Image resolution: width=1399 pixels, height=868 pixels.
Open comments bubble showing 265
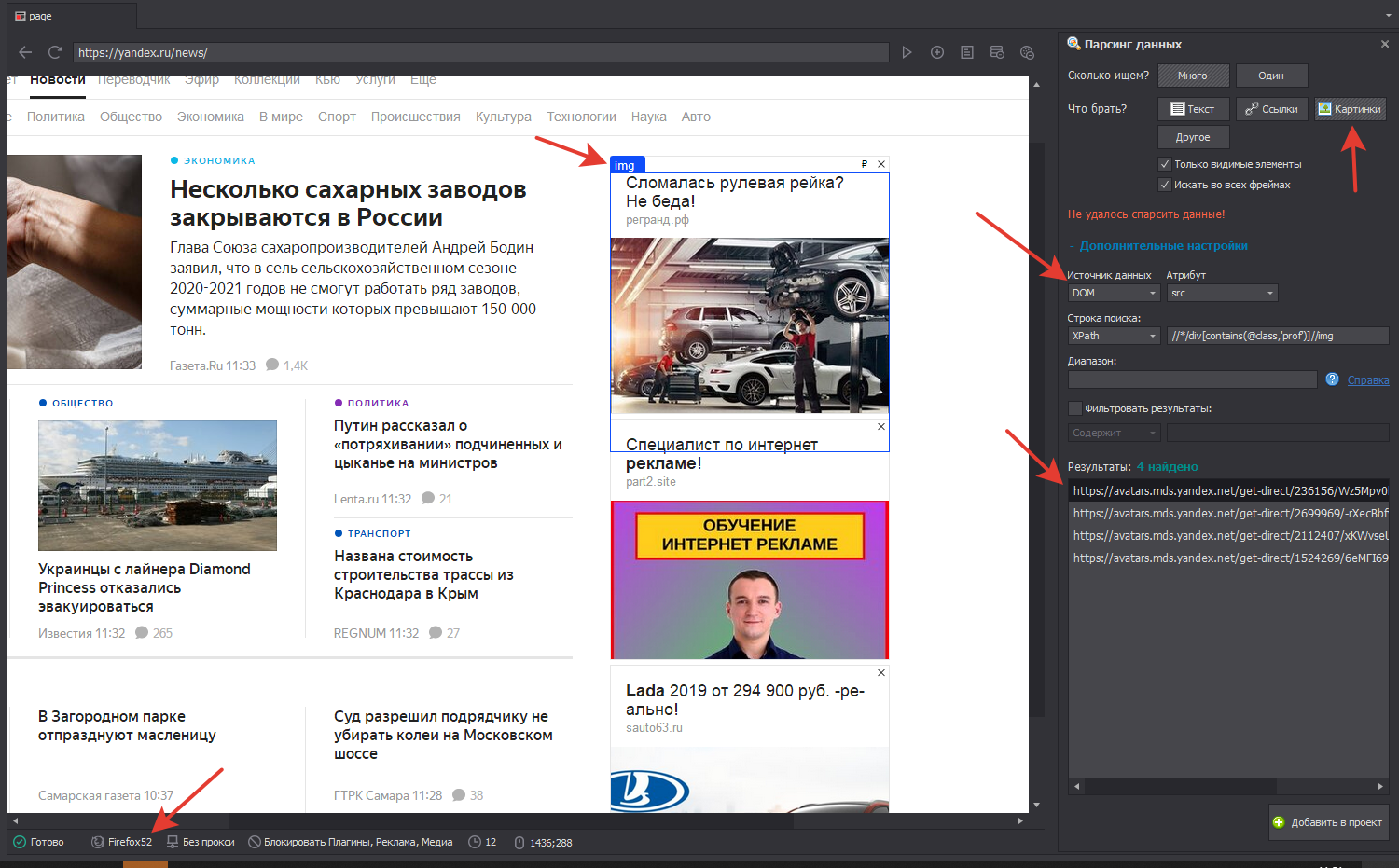click(x=154, y=633)
